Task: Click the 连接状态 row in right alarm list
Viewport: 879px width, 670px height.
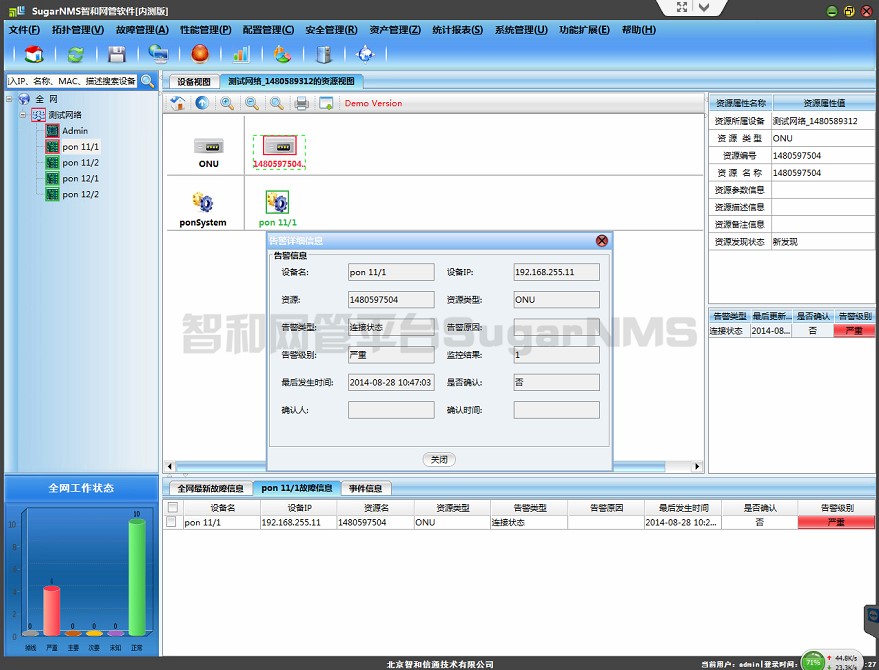Action: 792,331
